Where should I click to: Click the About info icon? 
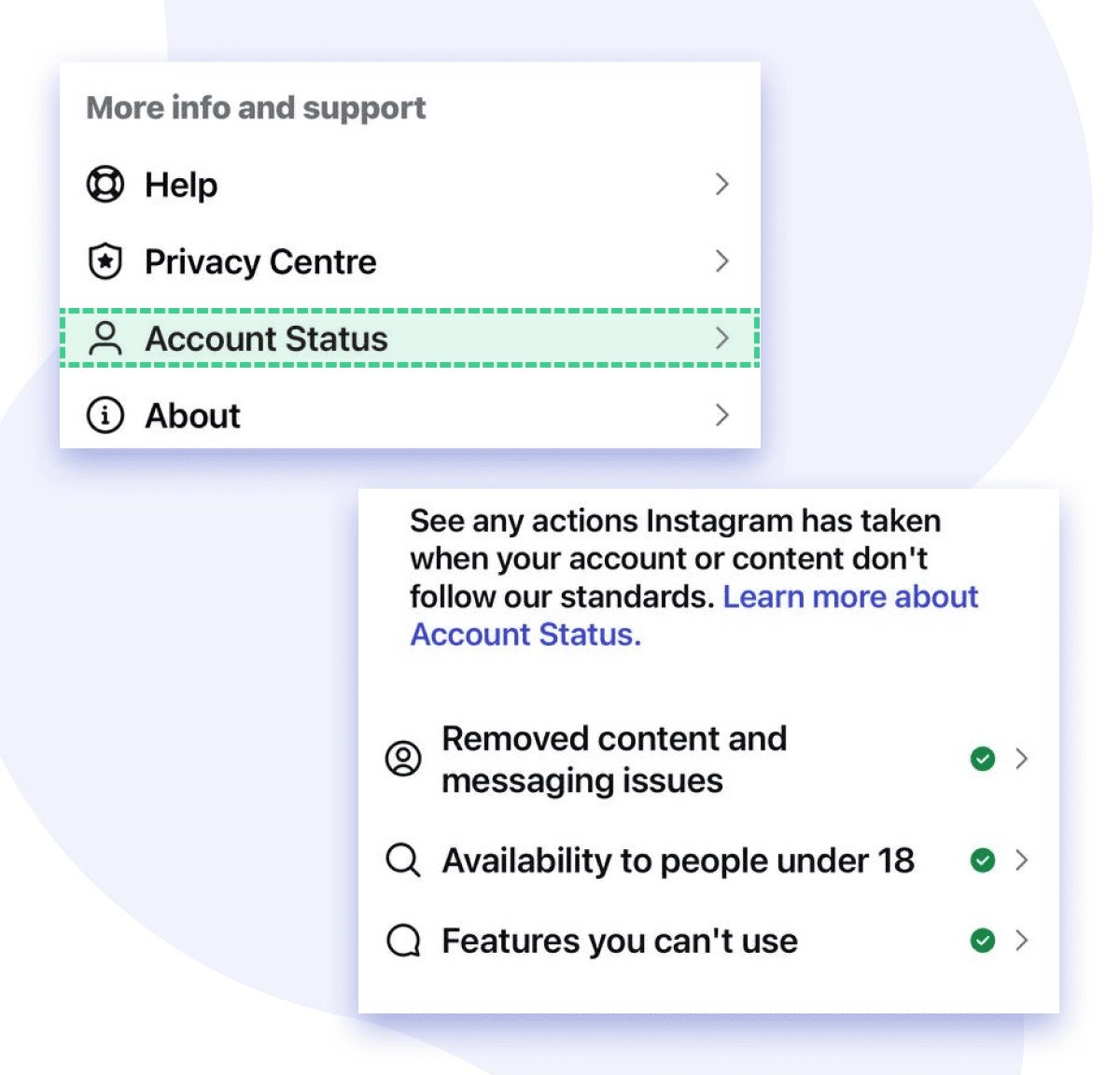click(105, 414)
